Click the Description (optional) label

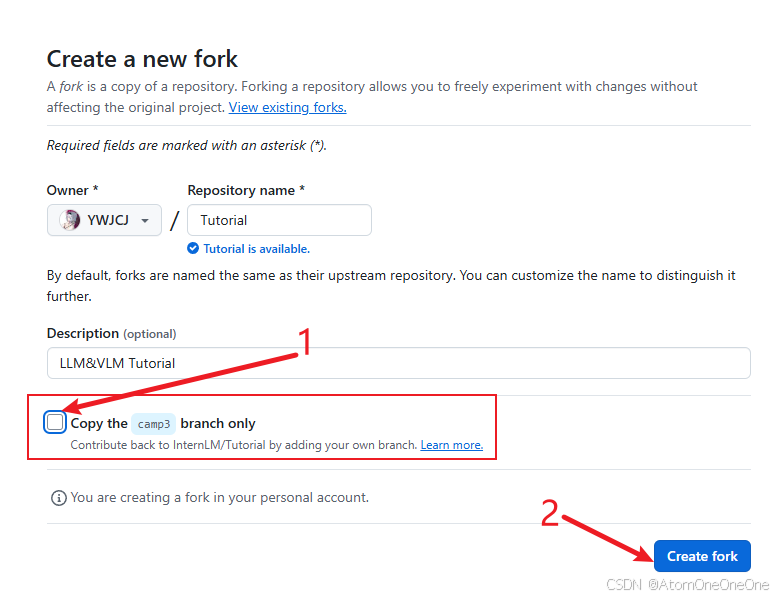pos(111,334)
